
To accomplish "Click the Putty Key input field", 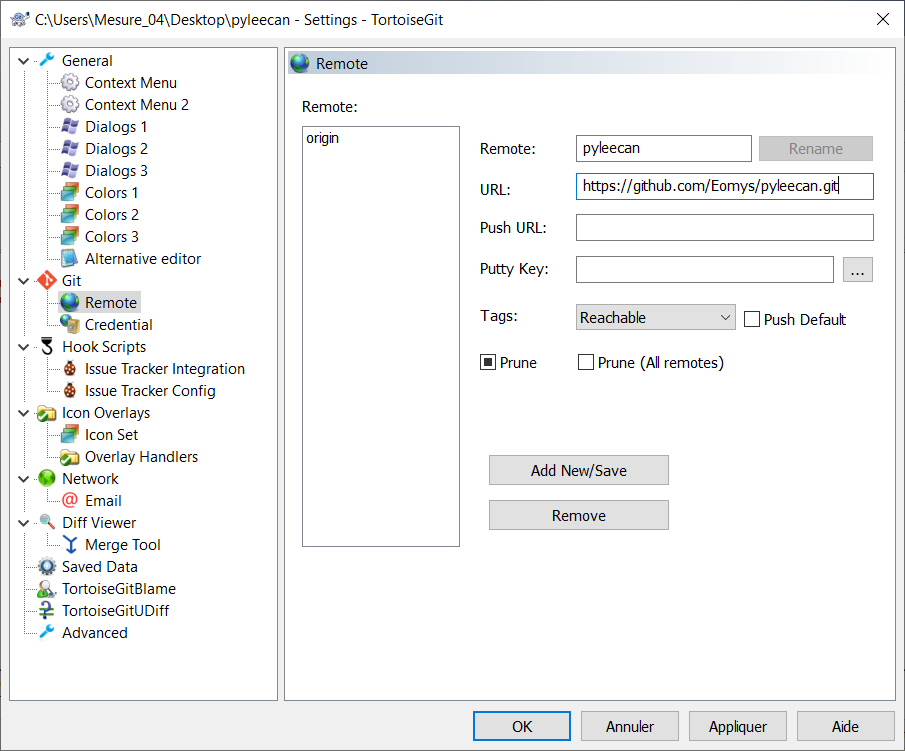I will pos(705,270).
